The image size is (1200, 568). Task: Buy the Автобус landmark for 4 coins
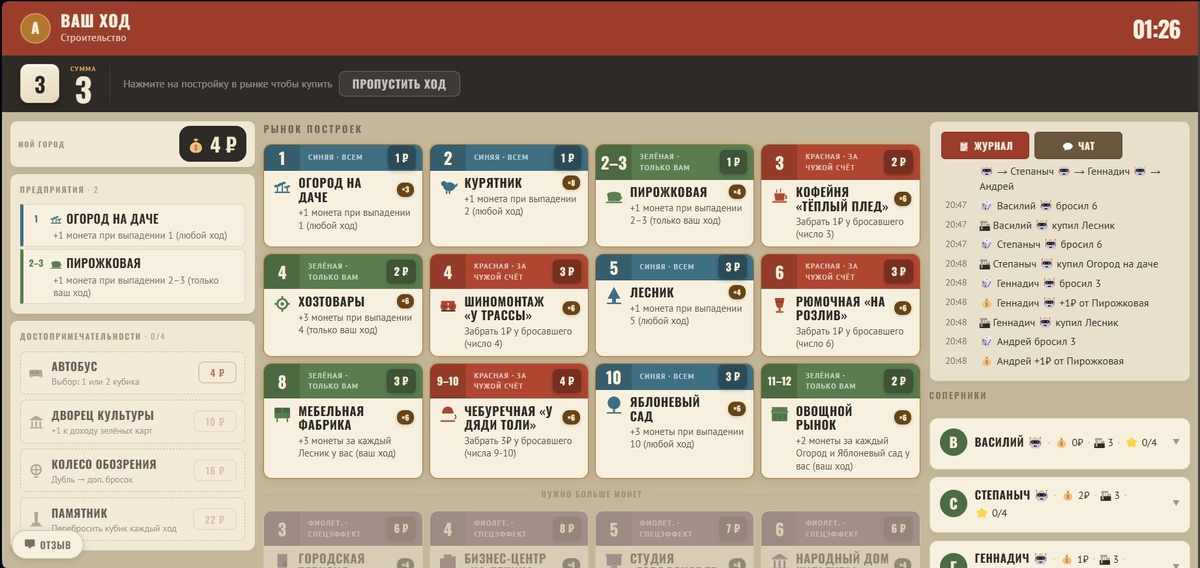tap(133, 373)
